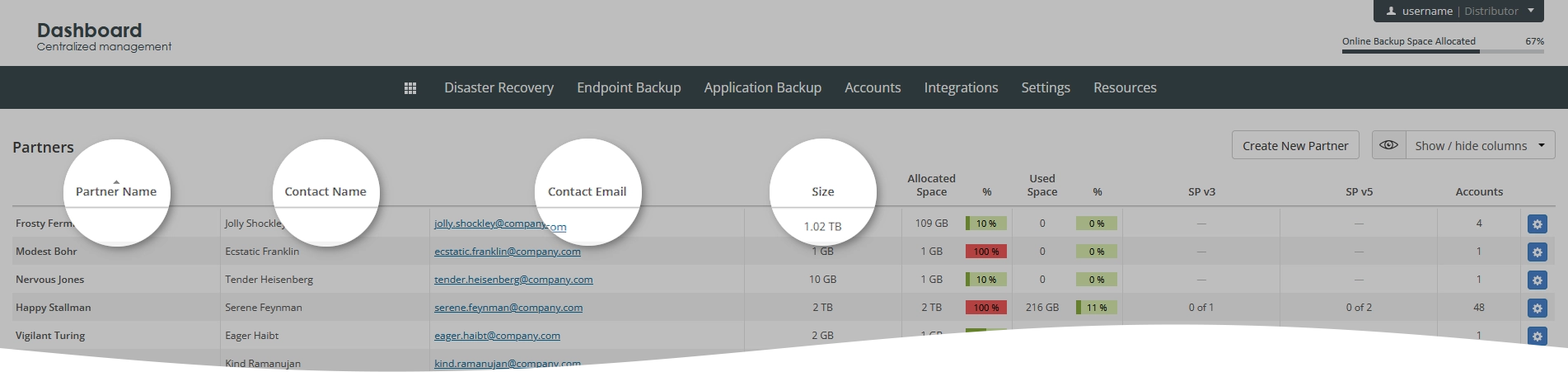Click the 0 of 2 SP v5 value

click(x=1359, y=308)
